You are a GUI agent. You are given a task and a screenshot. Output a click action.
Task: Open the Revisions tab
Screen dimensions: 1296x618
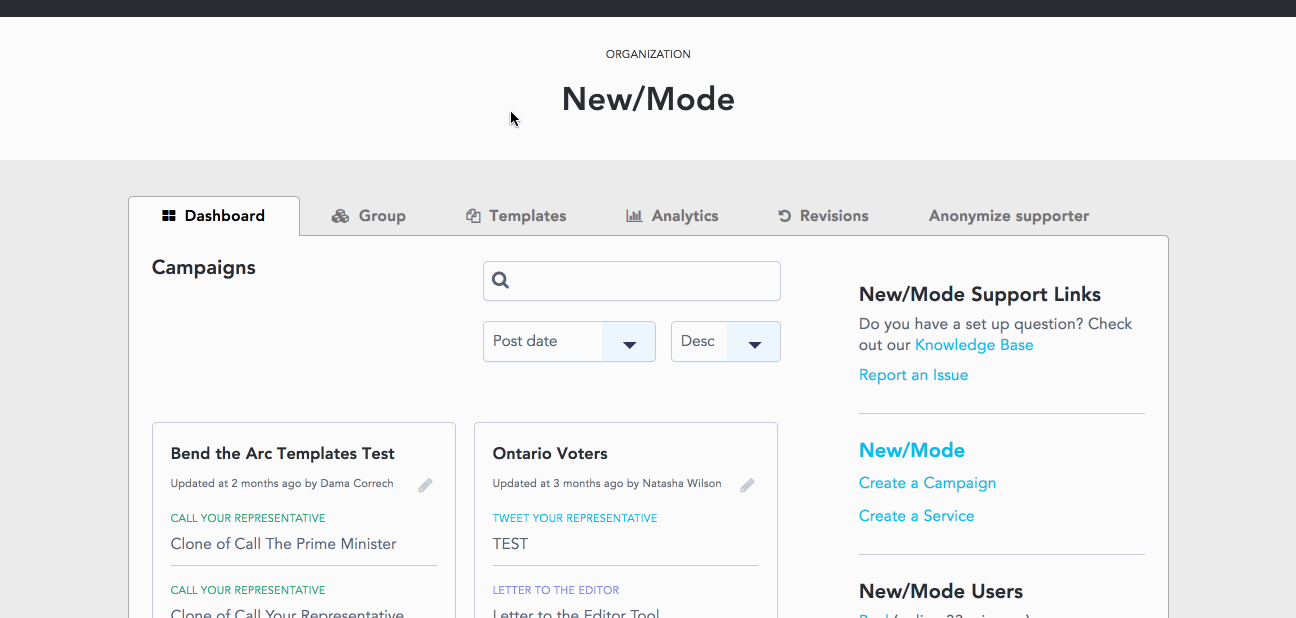823,216
